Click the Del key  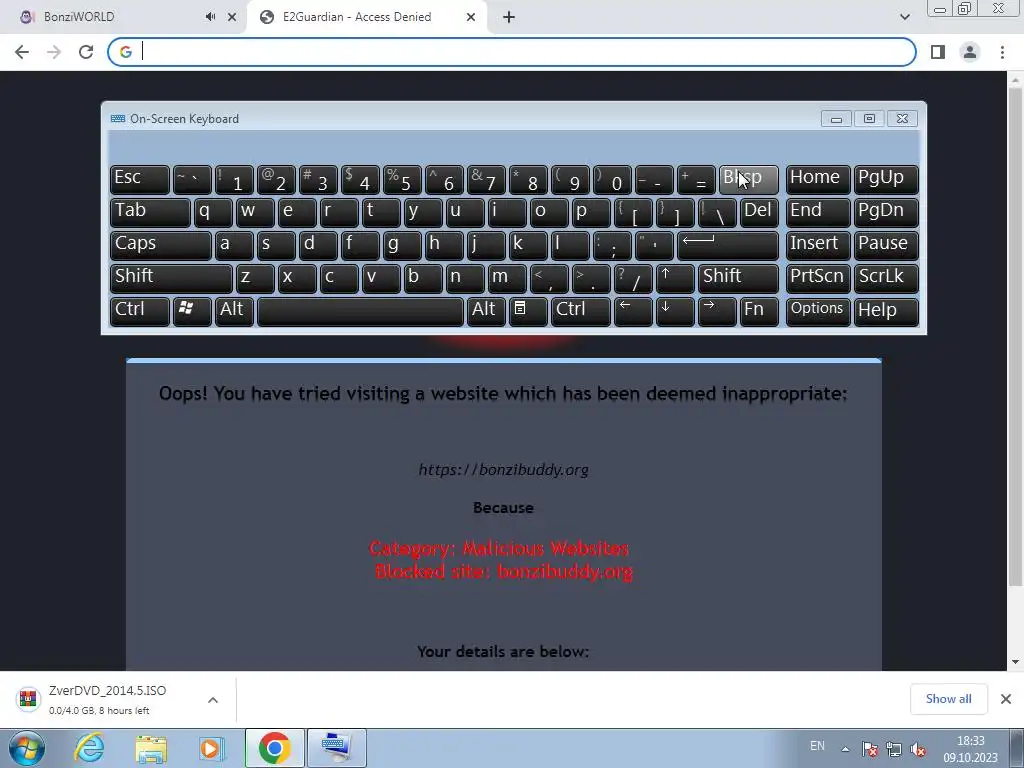pos(760,212)
